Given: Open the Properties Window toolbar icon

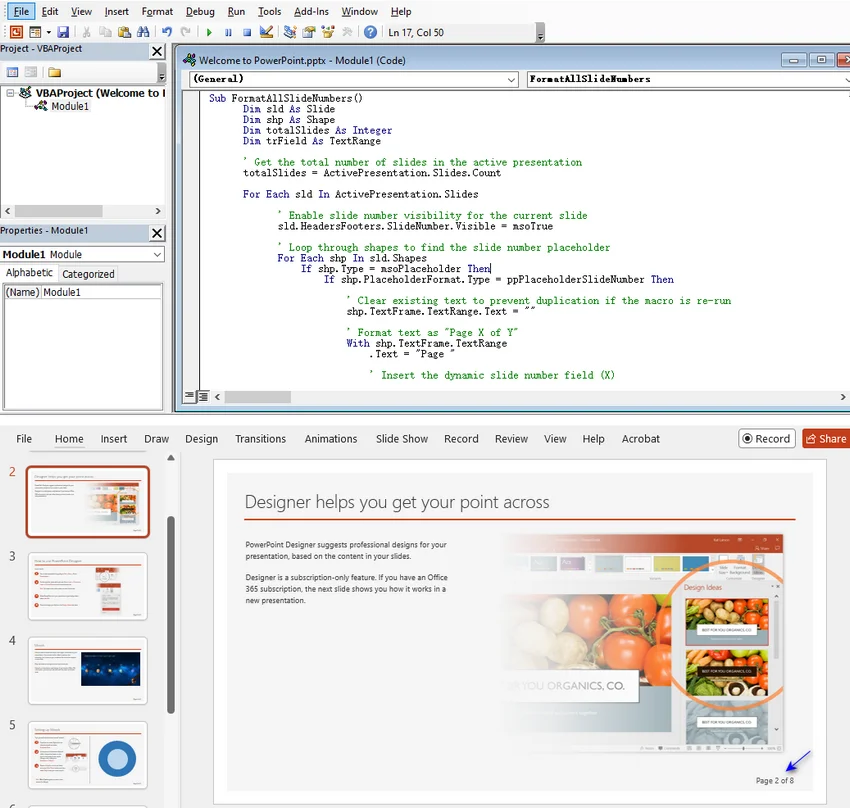Looking at the screenshot, I should pyautogui.click(x=309, y=32).
